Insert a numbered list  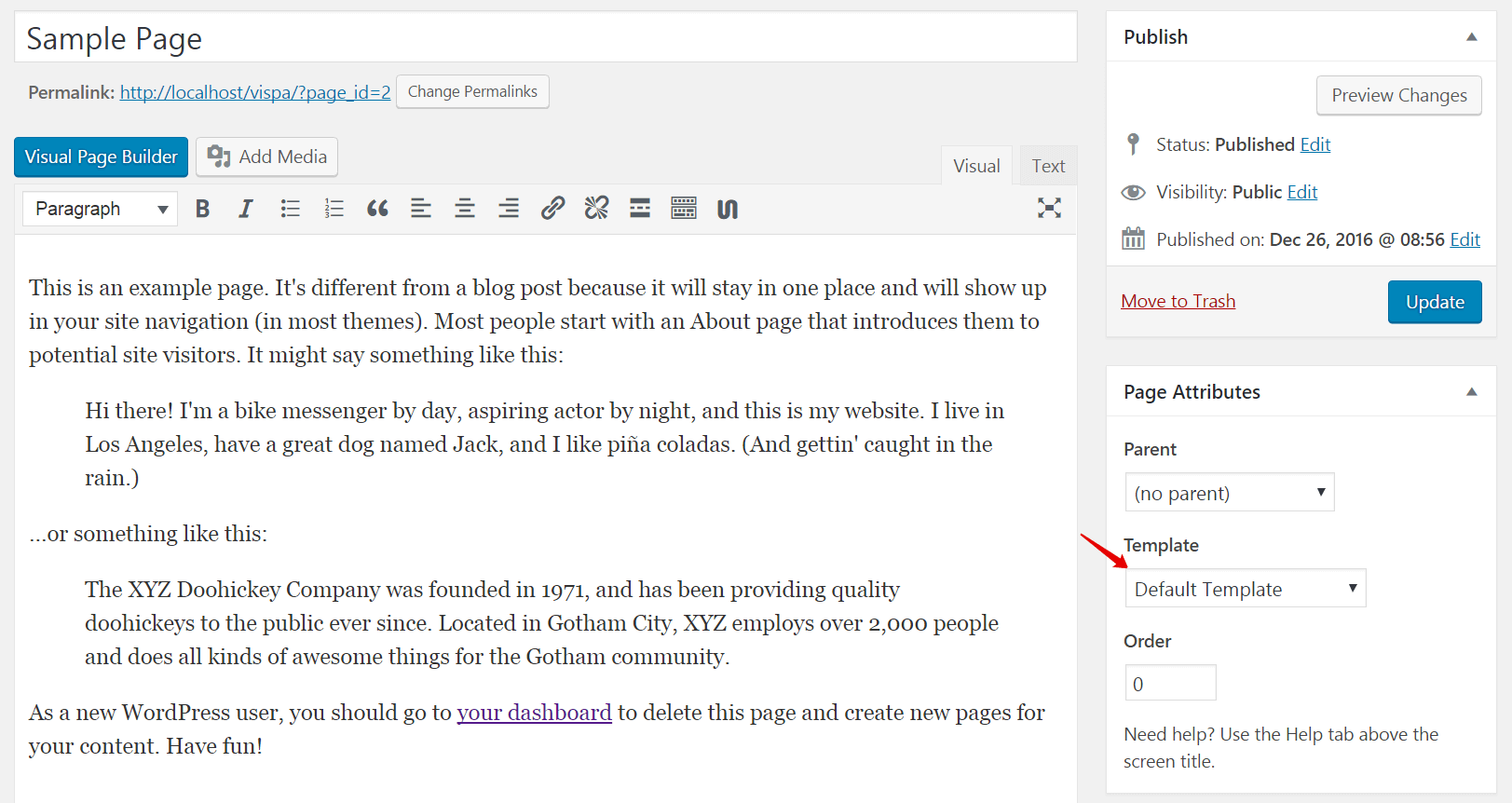pos(334,209)
